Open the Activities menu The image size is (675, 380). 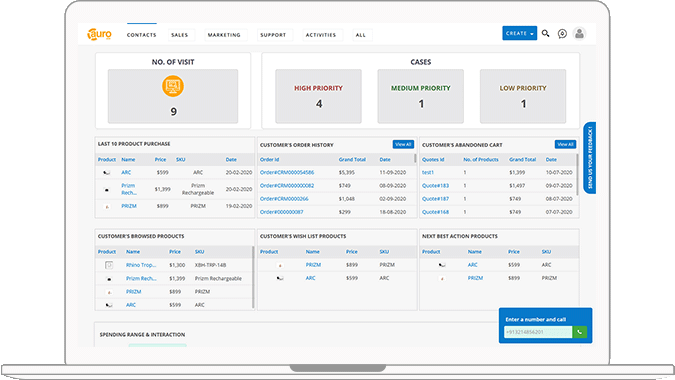321,35
